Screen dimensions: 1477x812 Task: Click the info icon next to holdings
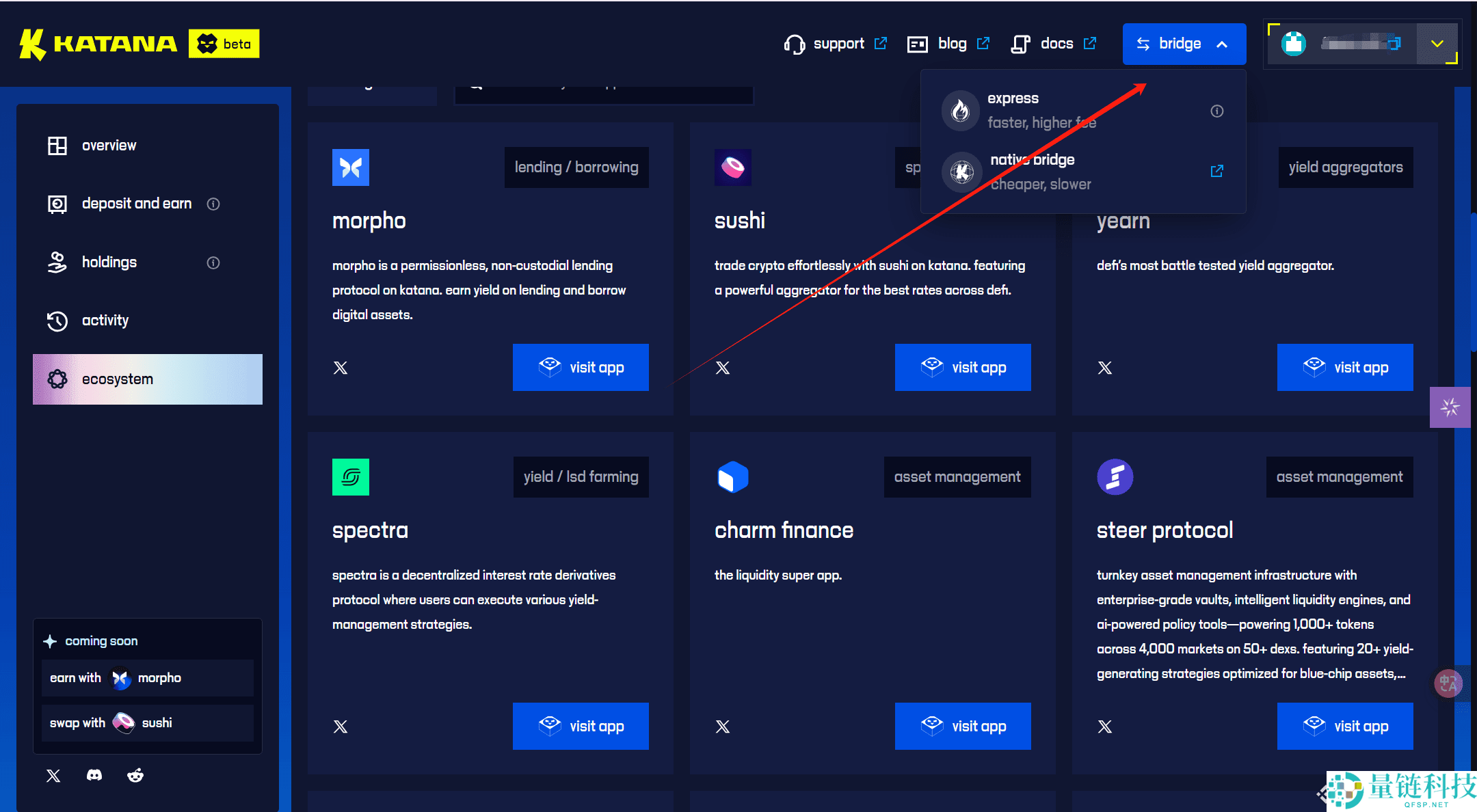pyautogui.click(x=213, y=262)
